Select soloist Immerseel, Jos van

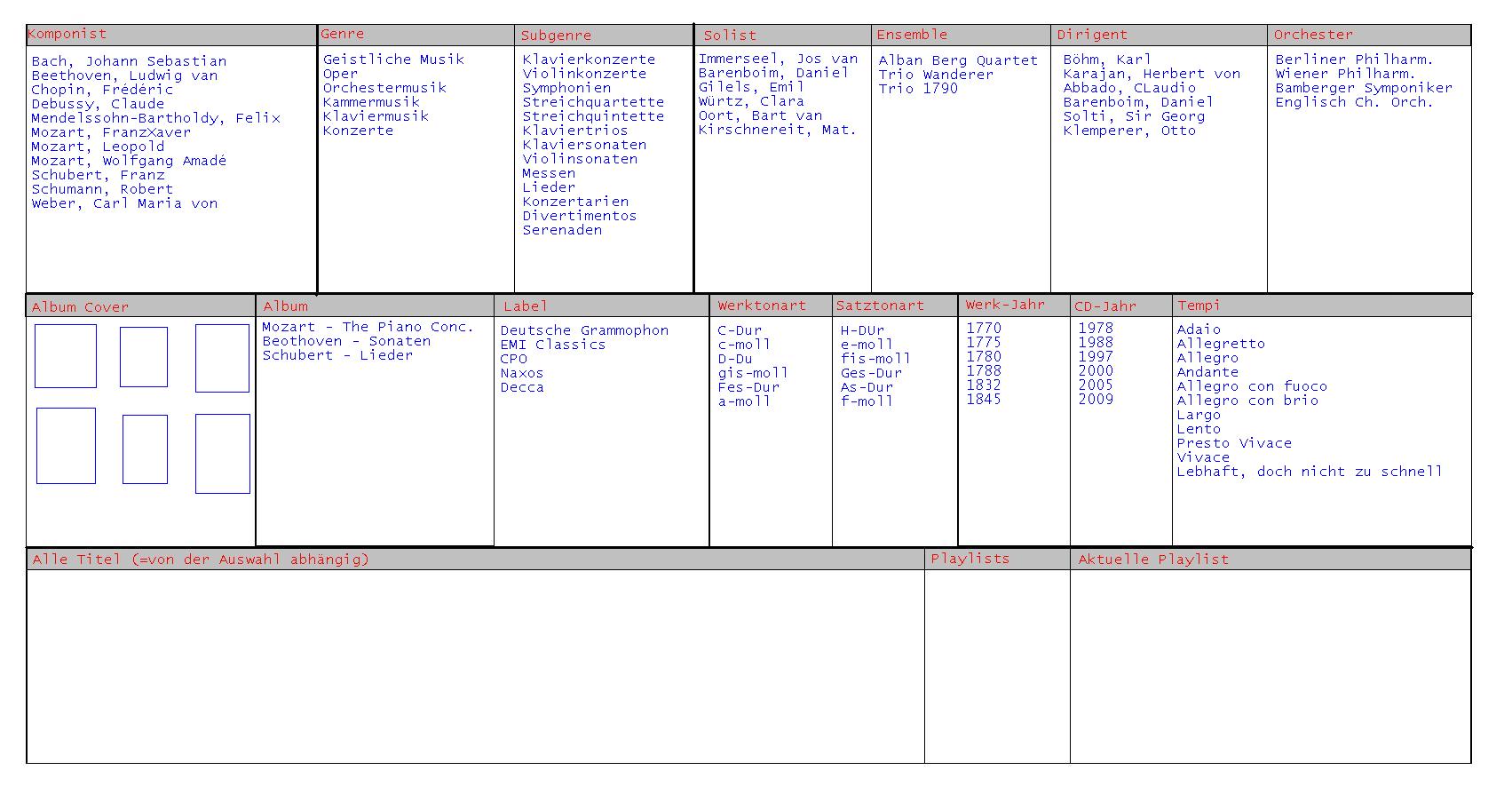[778, 59]
